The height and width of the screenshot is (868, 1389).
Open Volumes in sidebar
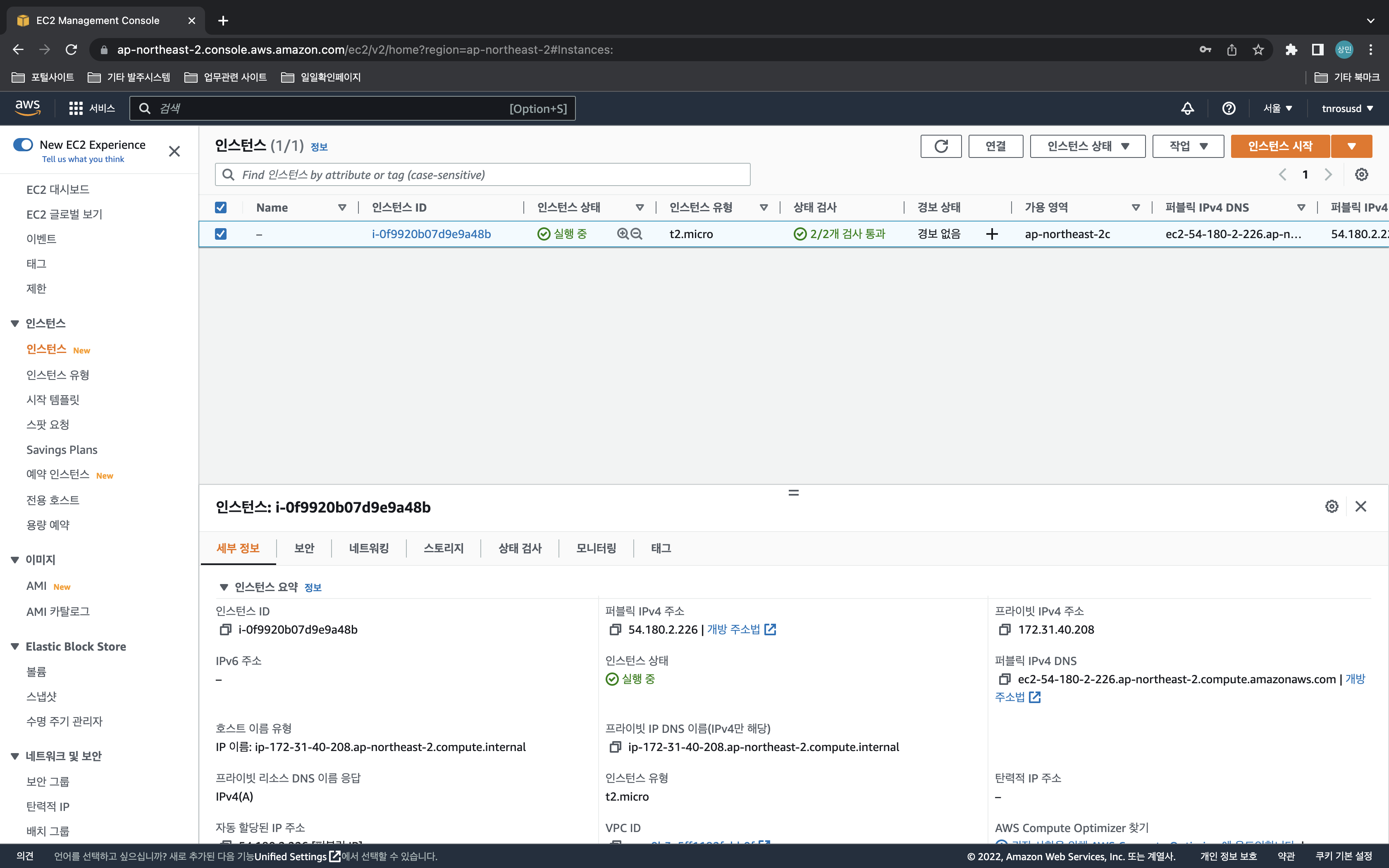tap(36, 672)
